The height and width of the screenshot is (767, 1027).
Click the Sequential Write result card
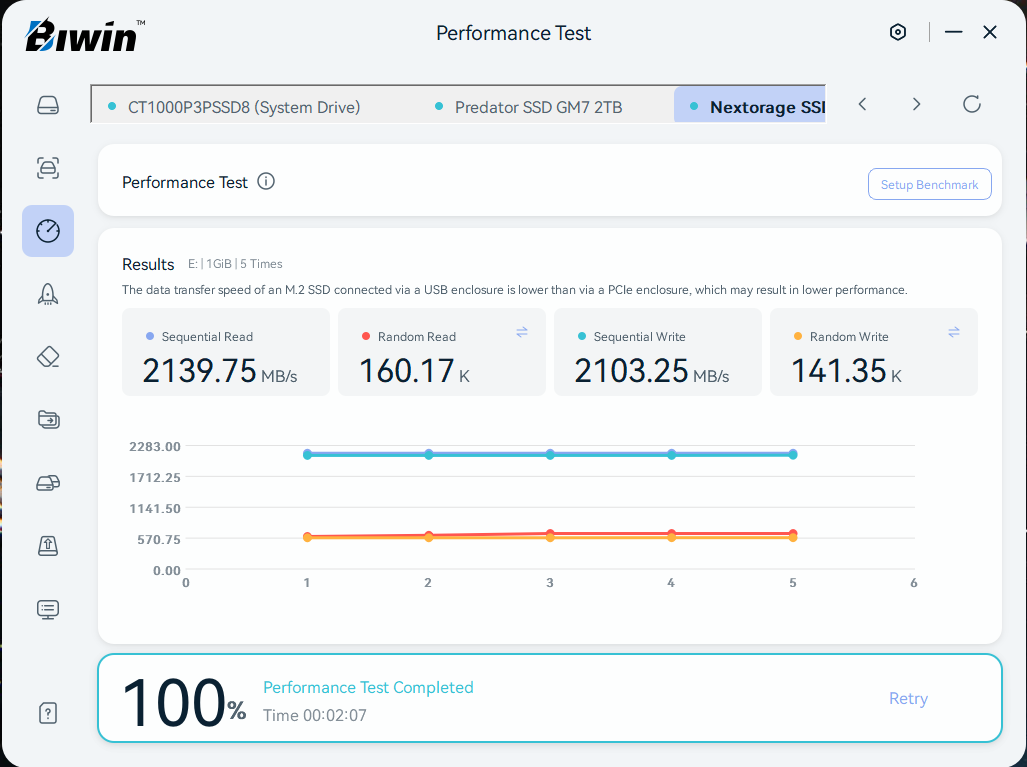tap(658, 352)
